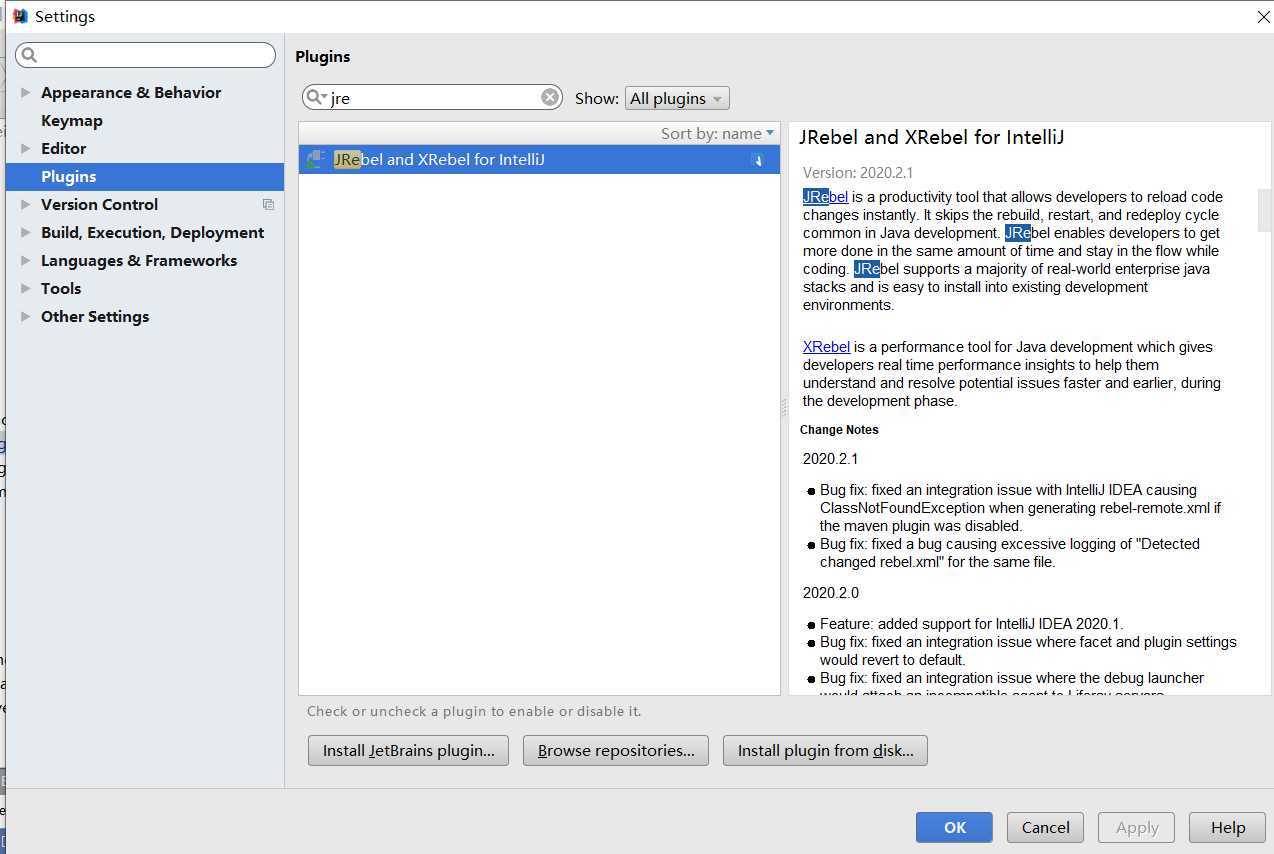Open the XRebel hyperlink in description
Viewport: 1274px width, 854px height.
point(826,347)
